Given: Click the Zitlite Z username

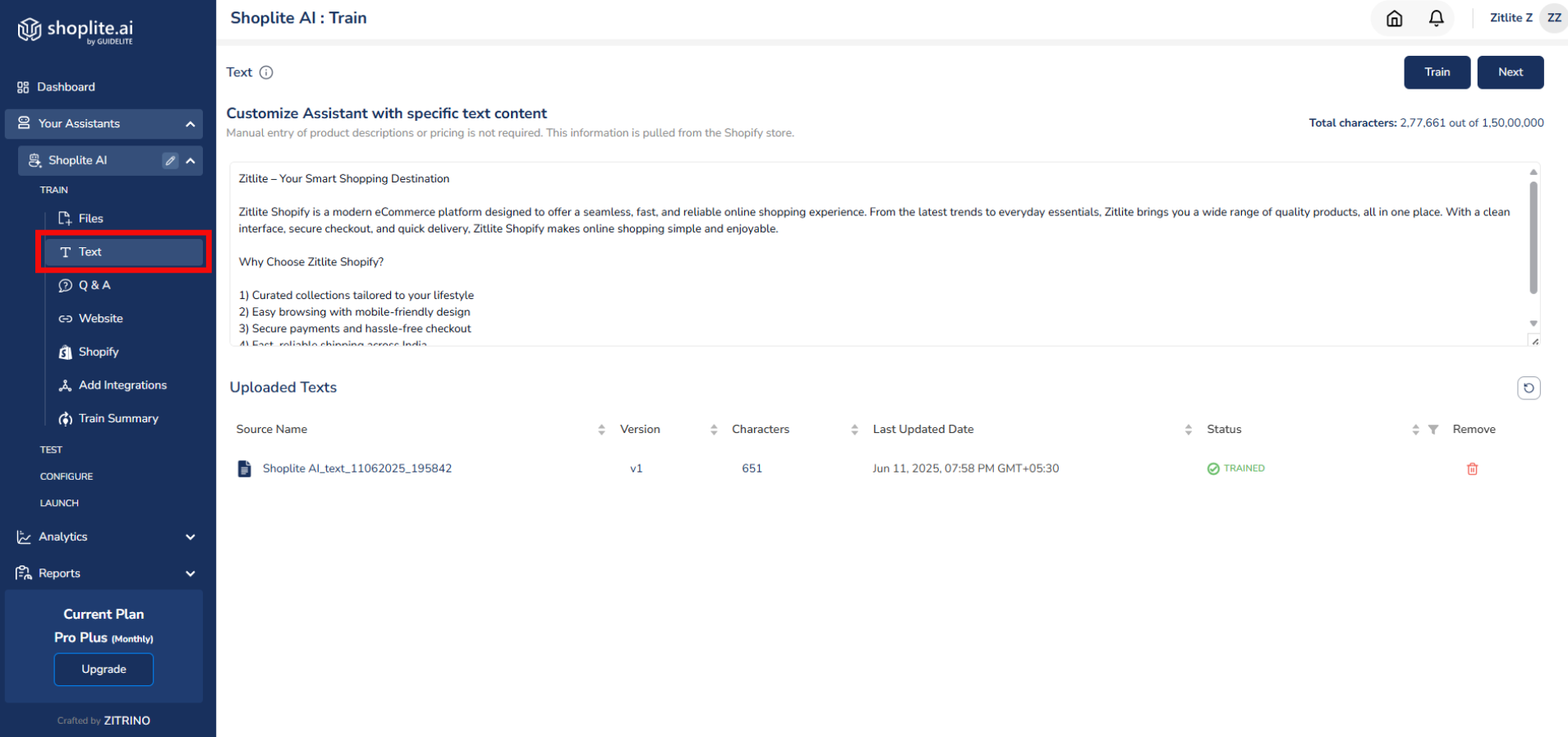Looking at the screenshot, I should point(1511,18).
